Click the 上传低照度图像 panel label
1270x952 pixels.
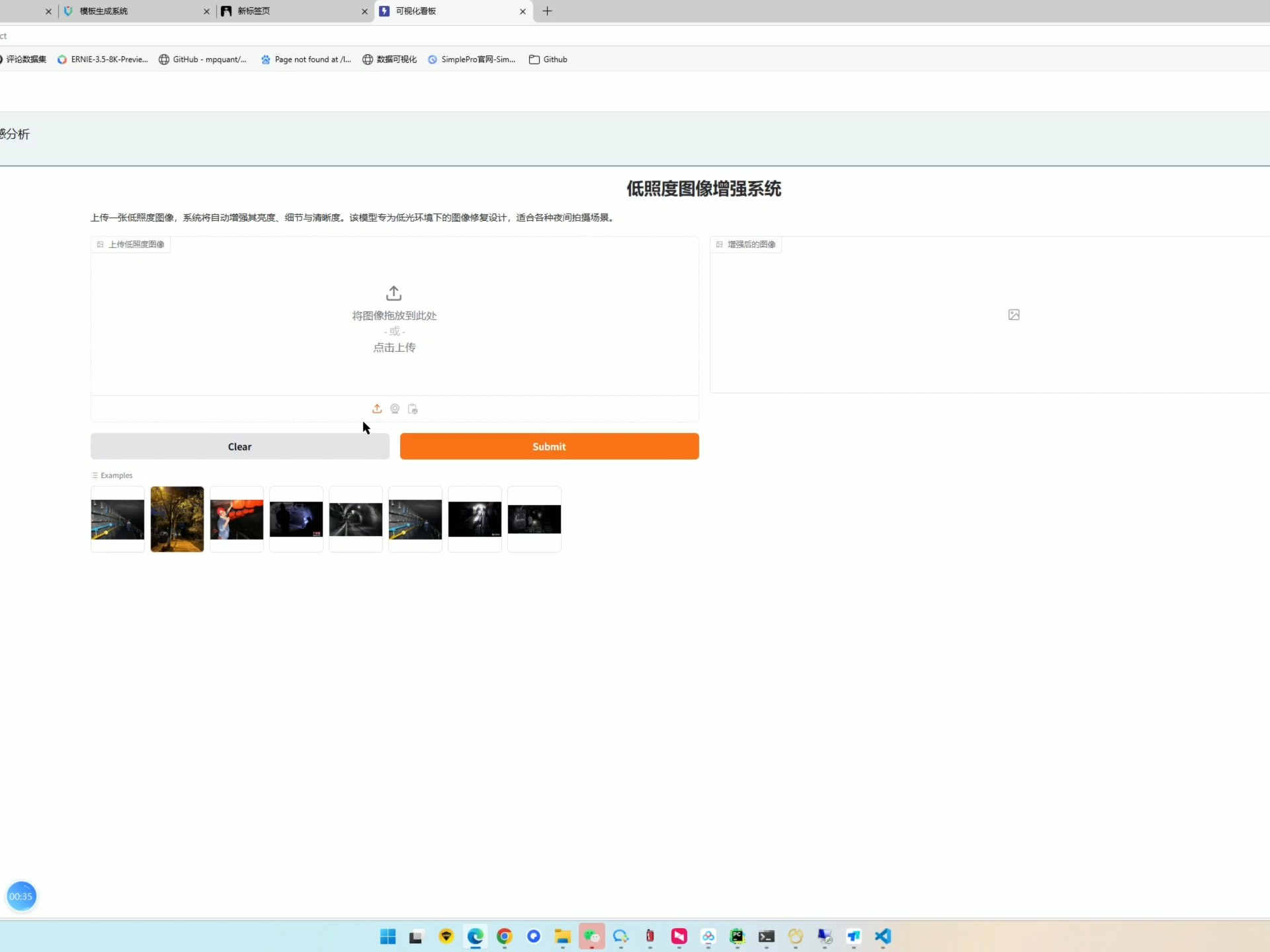point(131,245)
